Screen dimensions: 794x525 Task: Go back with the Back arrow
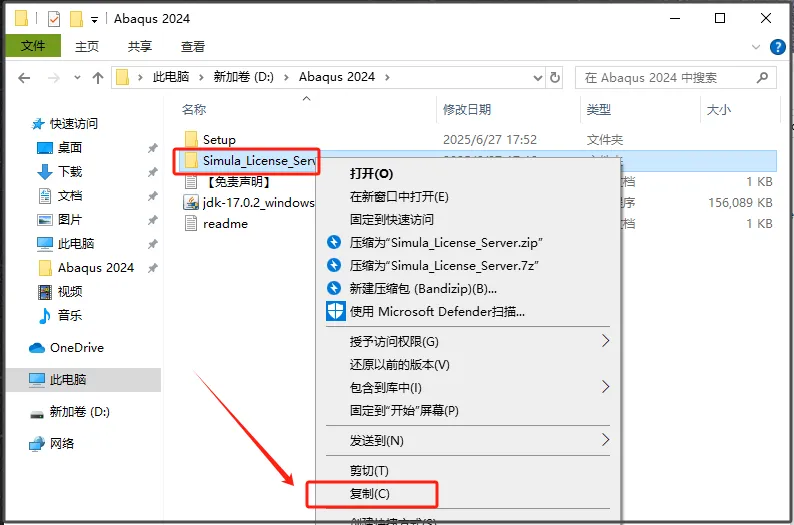(24, 77)
